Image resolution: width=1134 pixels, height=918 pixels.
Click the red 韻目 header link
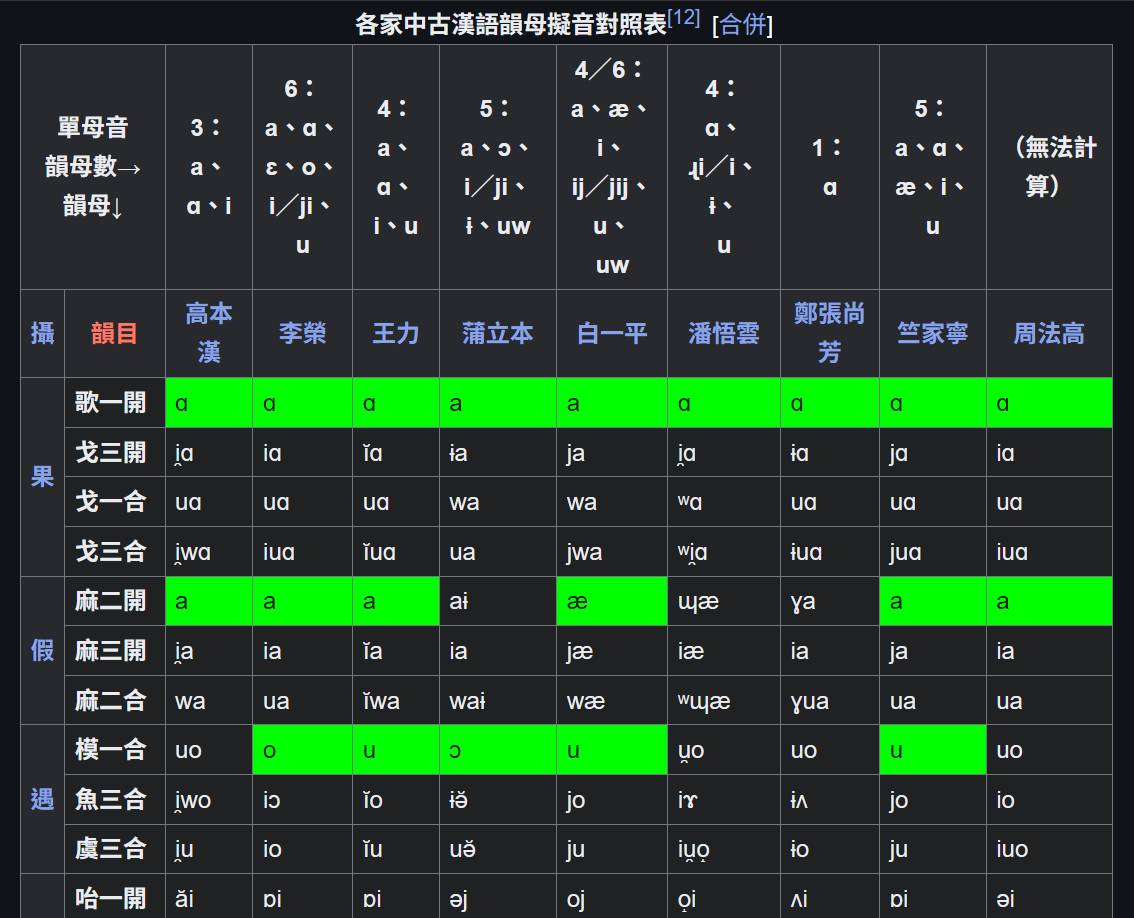[114, 333]
